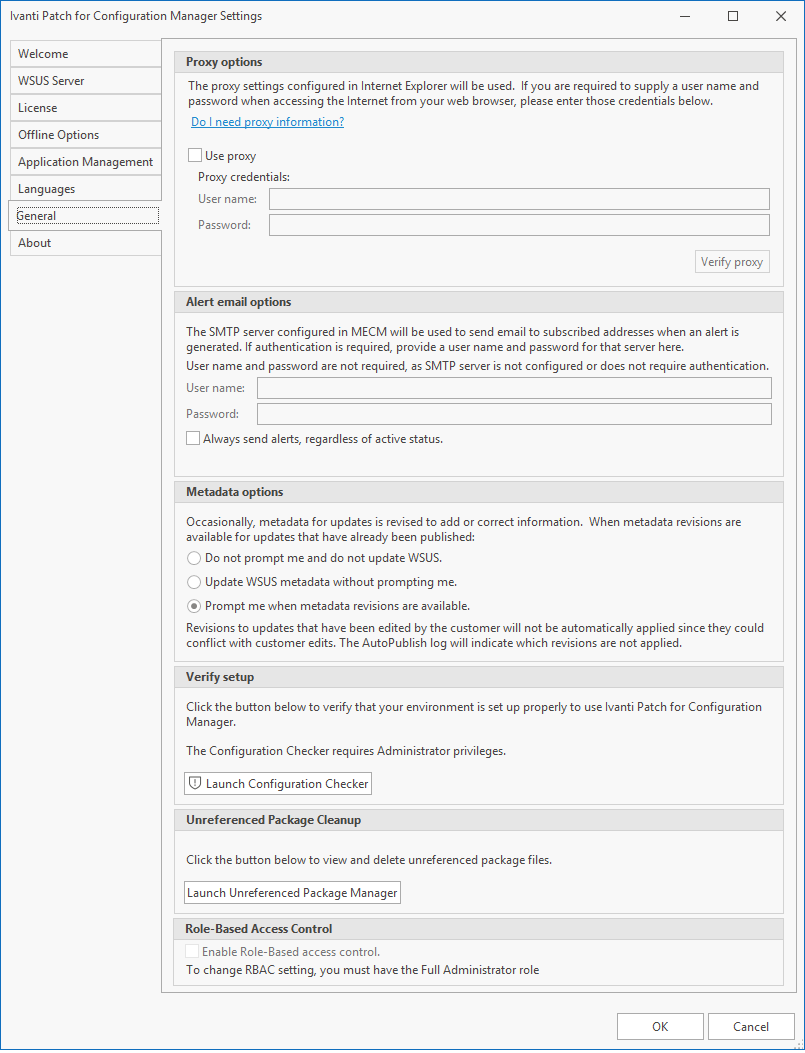
Task: Select the License tab
Action: click(85, 108)
